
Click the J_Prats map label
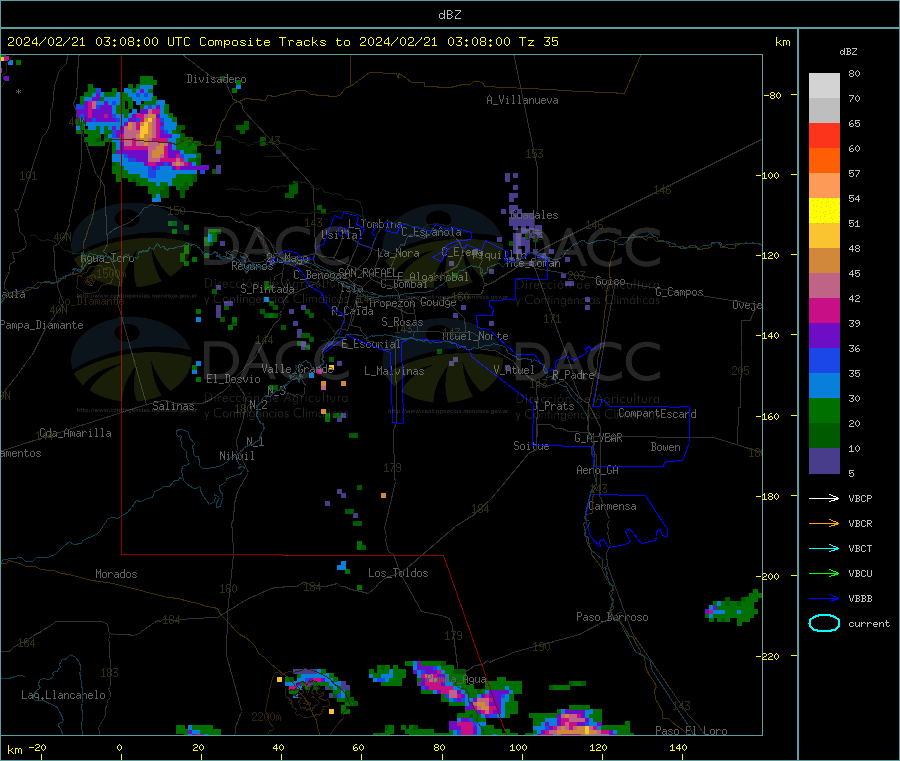pyautogui.click(x=554, y=406)
